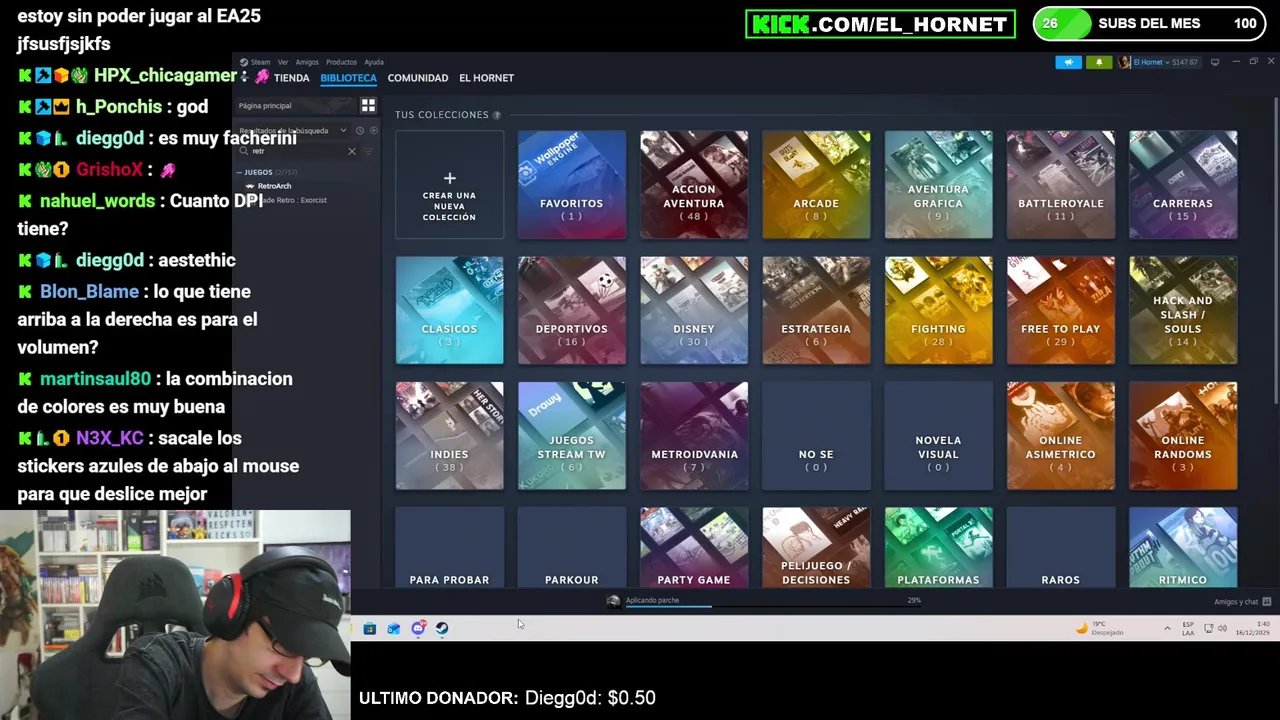Open advanced search filter icon
The width and height of the screenshot is (1280, 720).
click(x=368, y=151)
